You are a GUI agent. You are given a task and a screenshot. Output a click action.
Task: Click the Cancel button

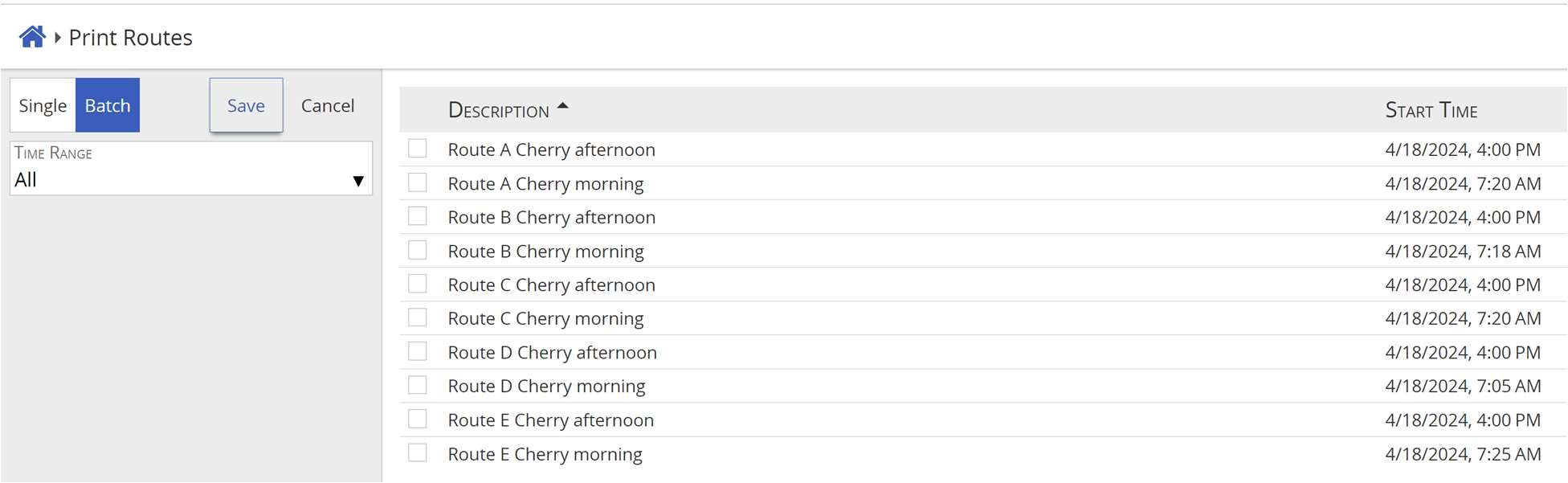[328, 105]
